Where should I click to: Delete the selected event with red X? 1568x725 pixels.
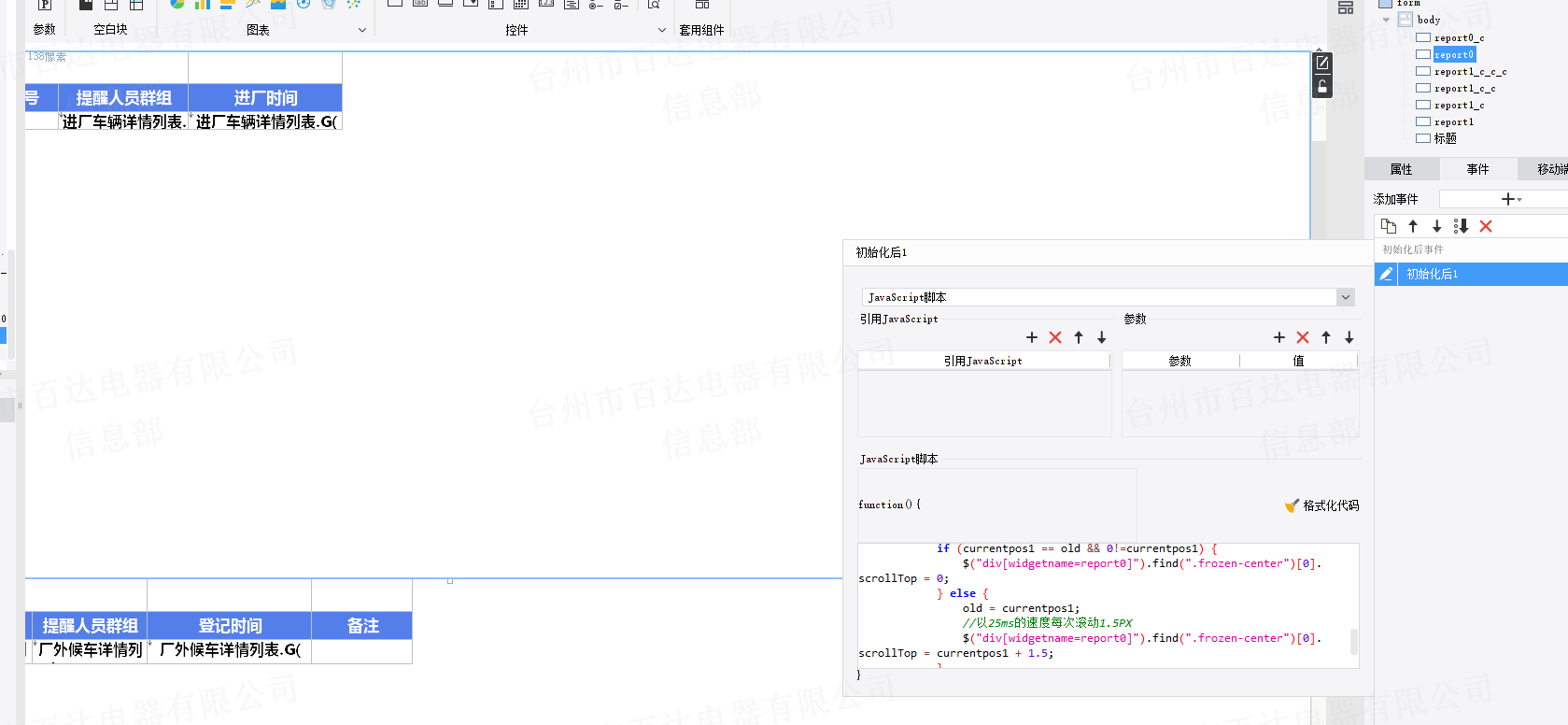(x=1486, y=226)
